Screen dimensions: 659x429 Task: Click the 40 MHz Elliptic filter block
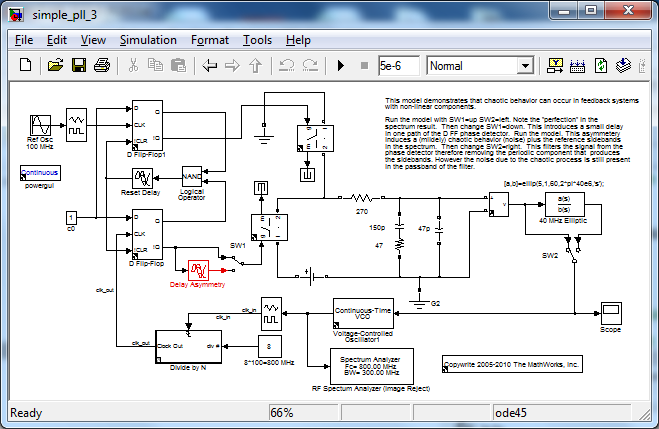point(549,204)
